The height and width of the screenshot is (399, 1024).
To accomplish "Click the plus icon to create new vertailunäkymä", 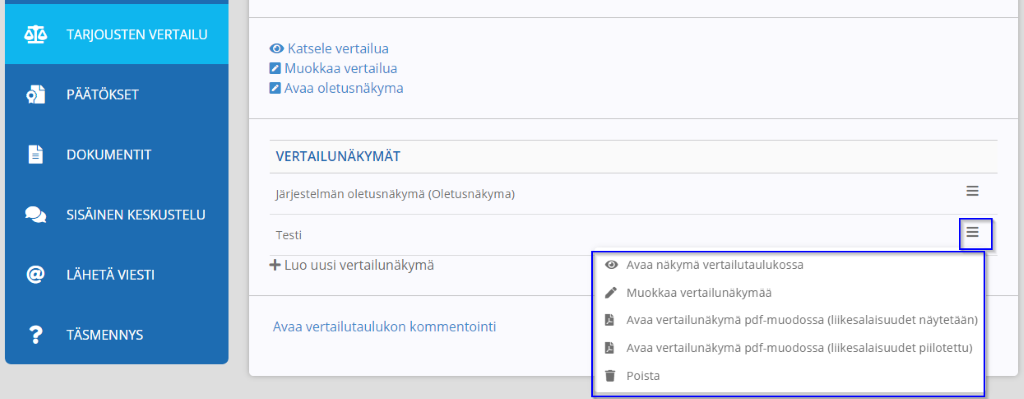I will (275, 265).
